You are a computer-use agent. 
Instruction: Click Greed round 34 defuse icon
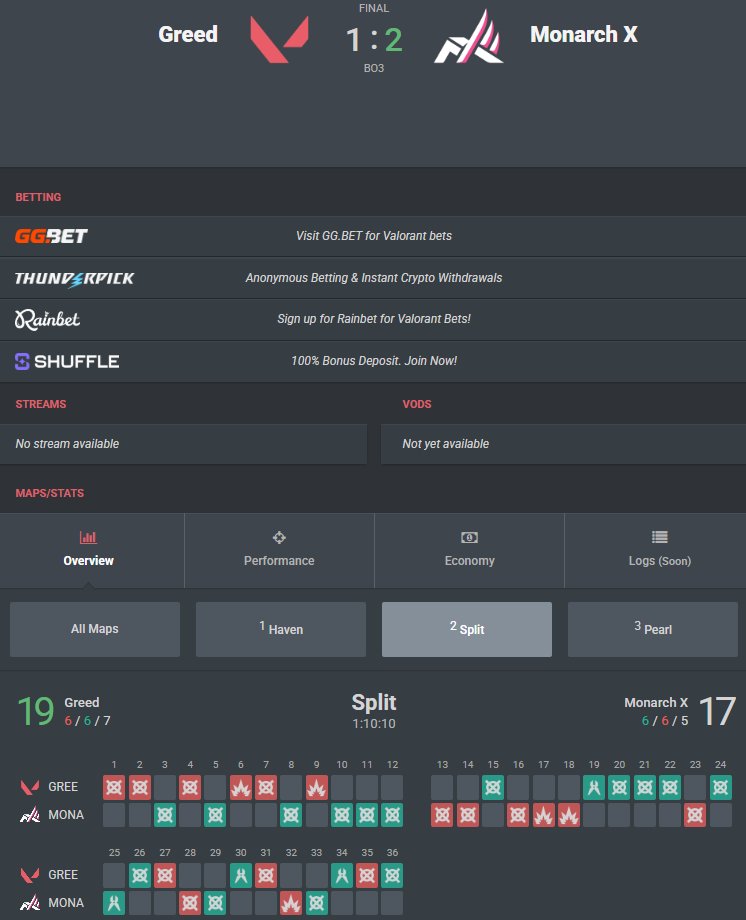342,875
